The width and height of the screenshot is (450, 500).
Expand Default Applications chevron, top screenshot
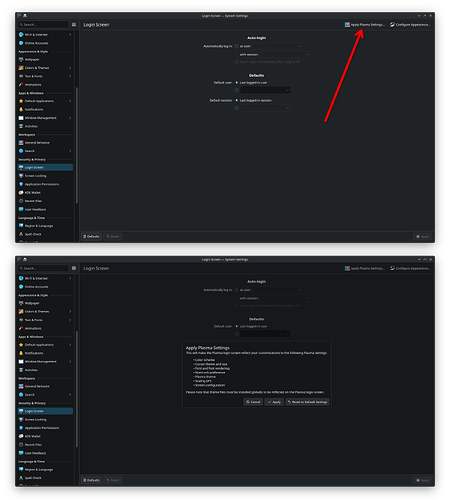[70, 101]
